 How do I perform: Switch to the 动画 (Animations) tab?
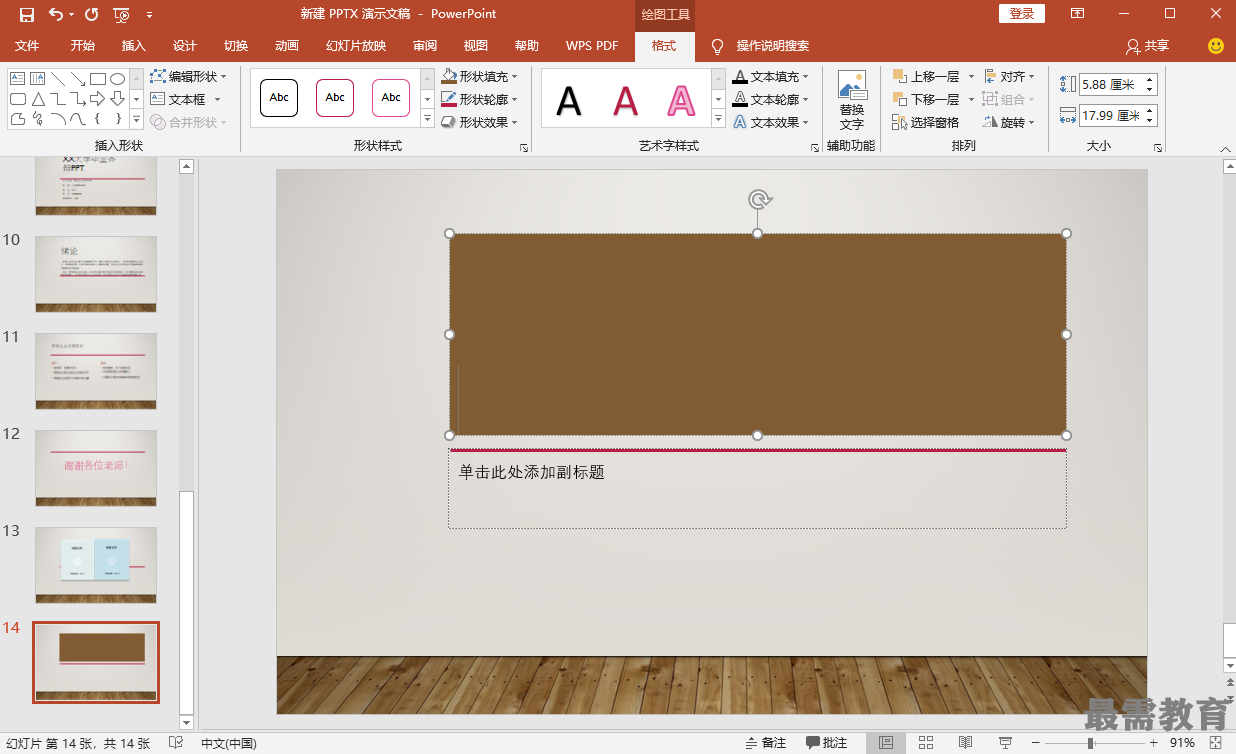(287, 46)
